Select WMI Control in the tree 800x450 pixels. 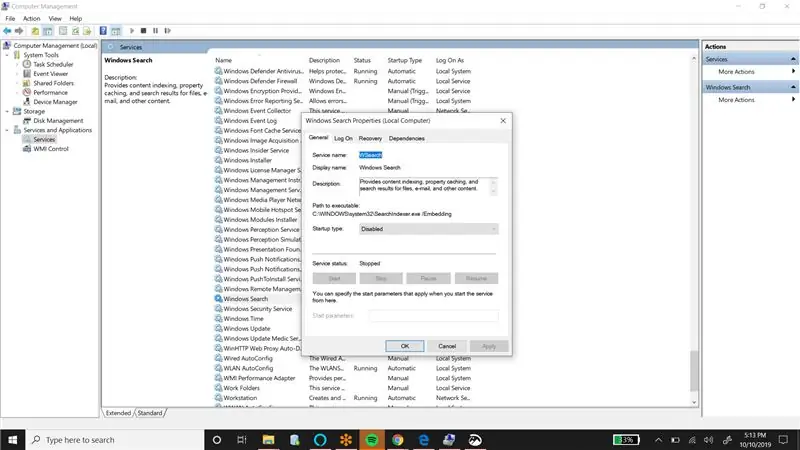[x=51, y=149]
